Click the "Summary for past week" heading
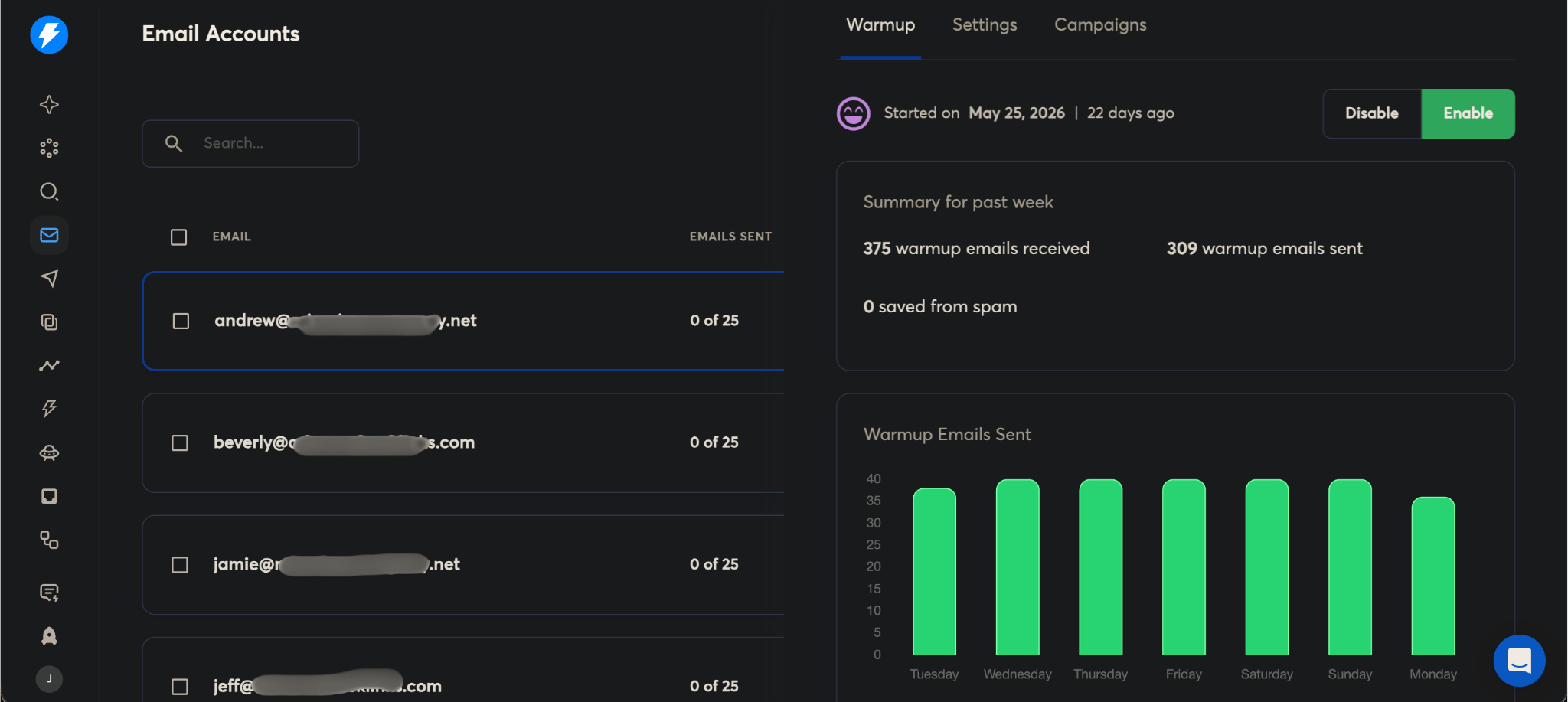 tap(958, 201)
